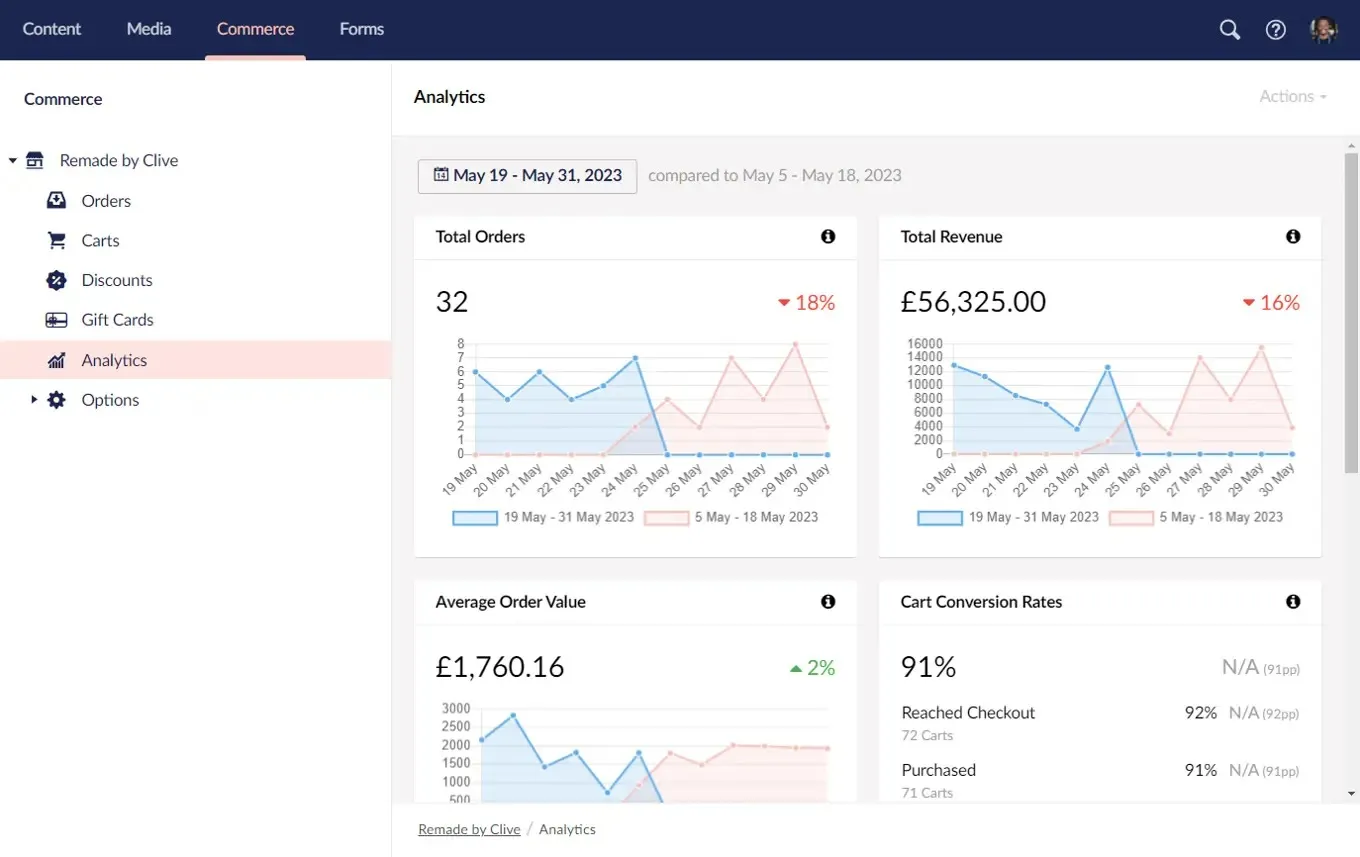Click the store icon beside Remade by Clive

click(35, 159)
